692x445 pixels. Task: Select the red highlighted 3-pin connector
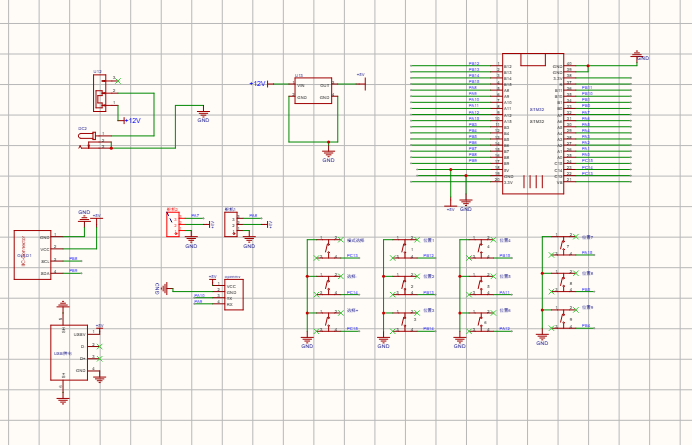[x=173, y=224]
